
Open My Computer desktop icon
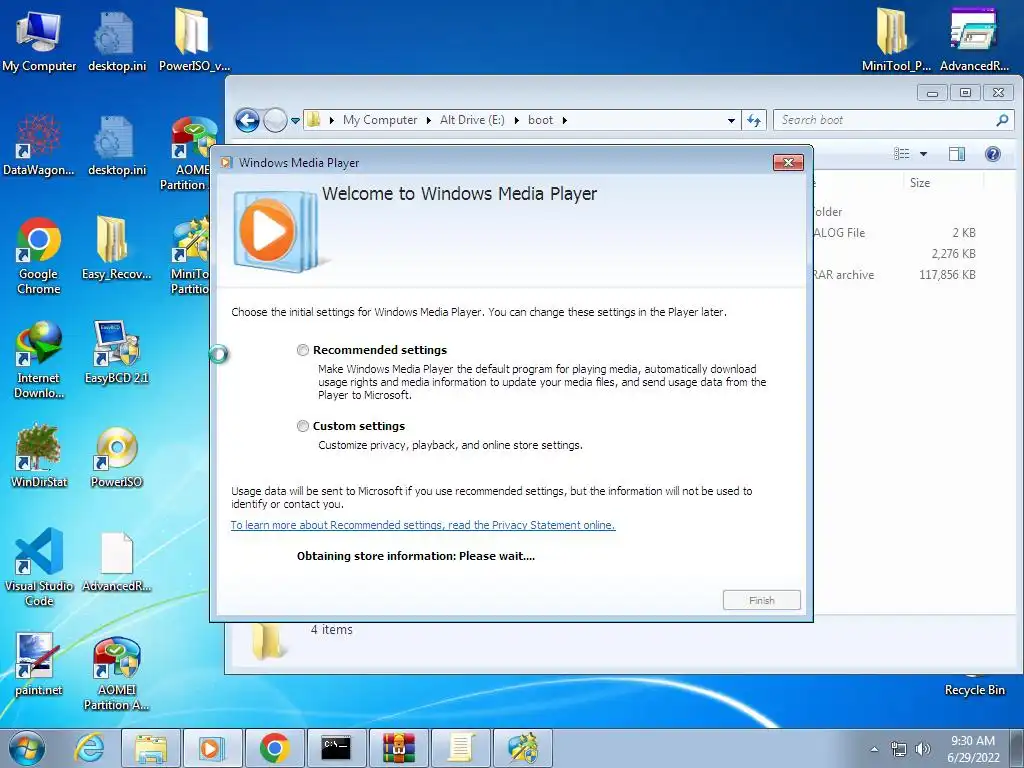pos(39,40)
